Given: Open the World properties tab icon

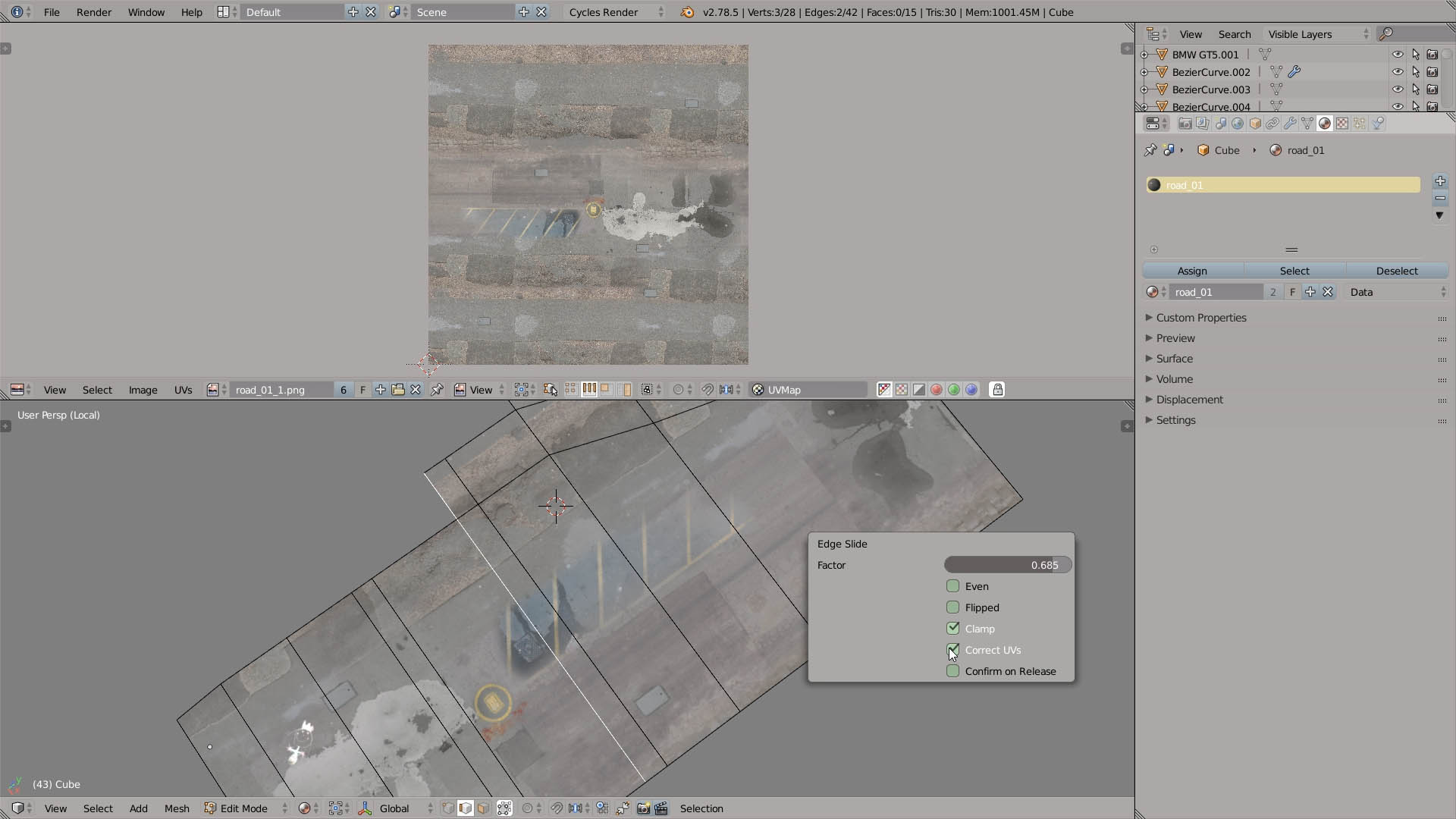Looking at the screenshot, I should point(1238,124).
